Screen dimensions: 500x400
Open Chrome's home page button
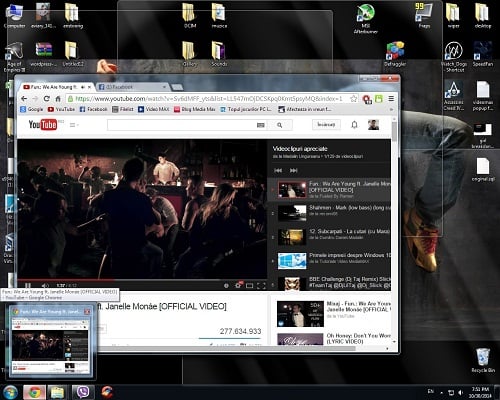58,99
